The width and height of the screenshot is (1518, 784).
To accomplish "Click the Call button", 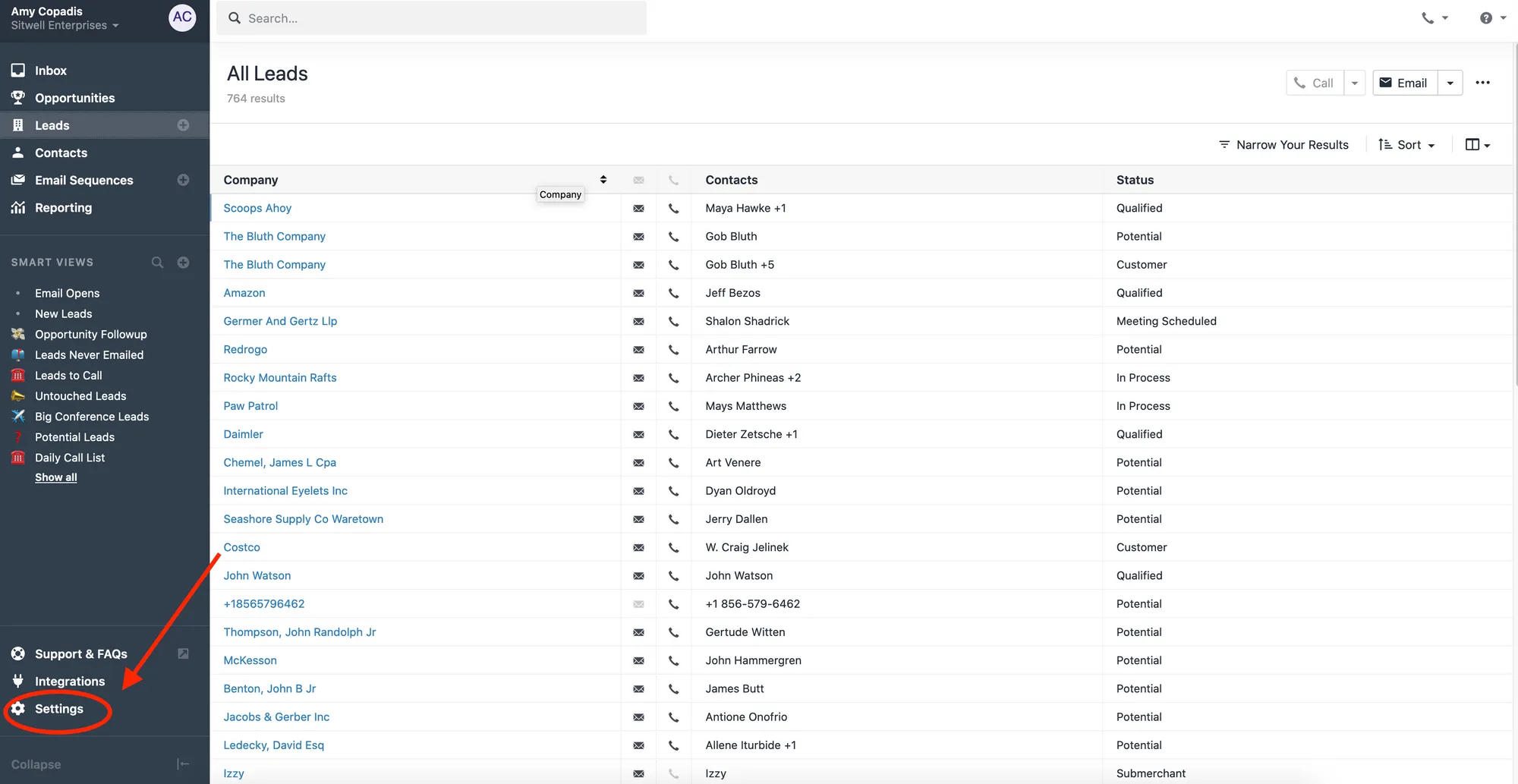I will 1315,83.
